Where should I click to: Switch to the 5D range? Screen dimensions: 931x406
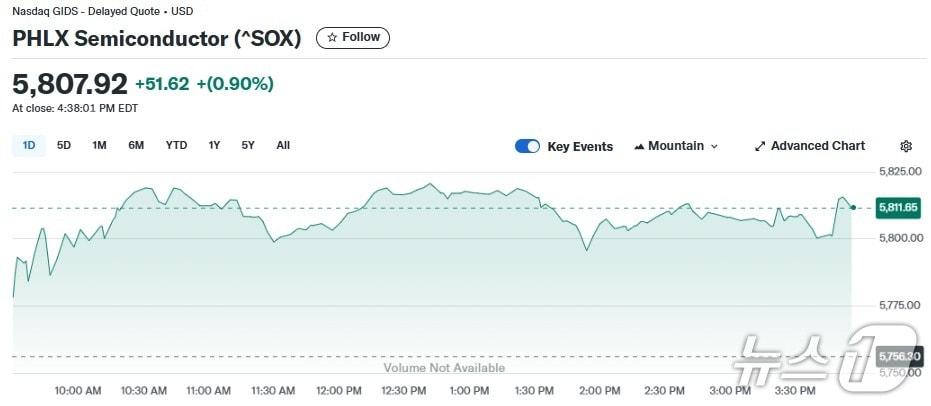coord(64,145)
